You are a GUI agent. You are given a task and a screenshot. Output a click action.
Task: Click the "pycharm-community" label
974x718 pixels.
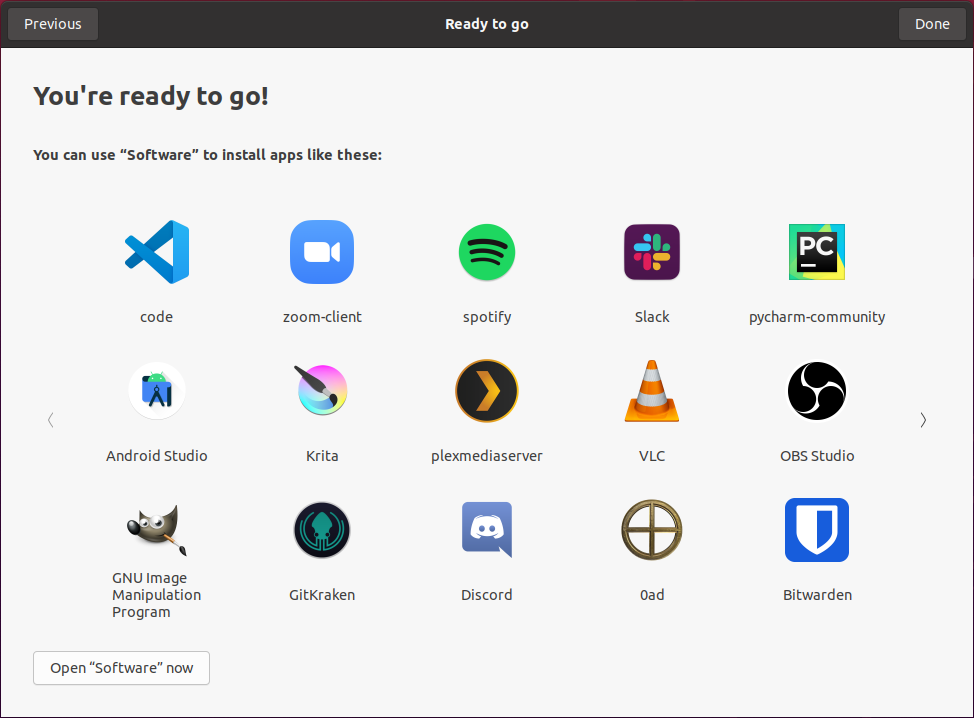[x=817, y=317]
